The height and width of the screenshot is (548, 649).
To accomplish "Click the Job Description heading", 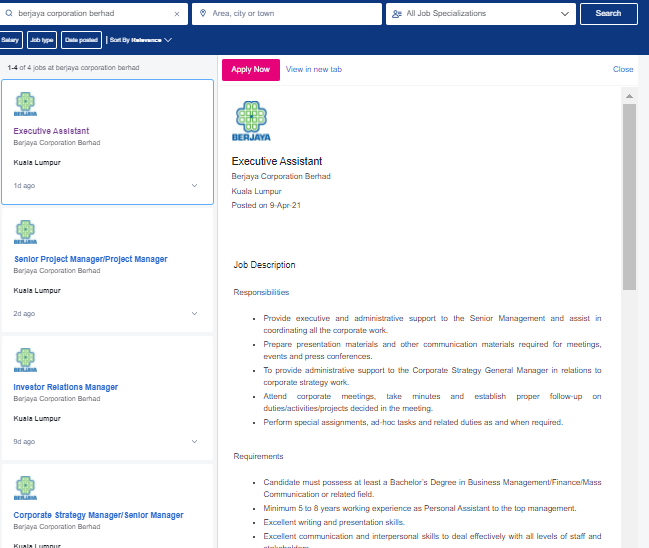I will pyautogui.click(x=264, y=265).
